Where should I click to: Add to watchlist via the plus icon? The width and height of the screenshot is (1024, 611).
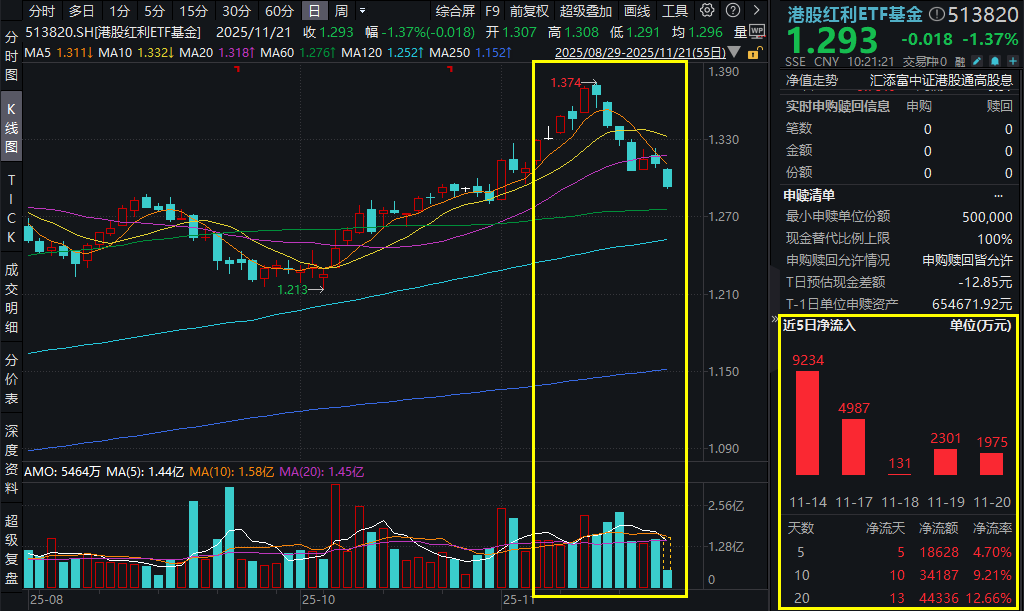(1011, 60)
